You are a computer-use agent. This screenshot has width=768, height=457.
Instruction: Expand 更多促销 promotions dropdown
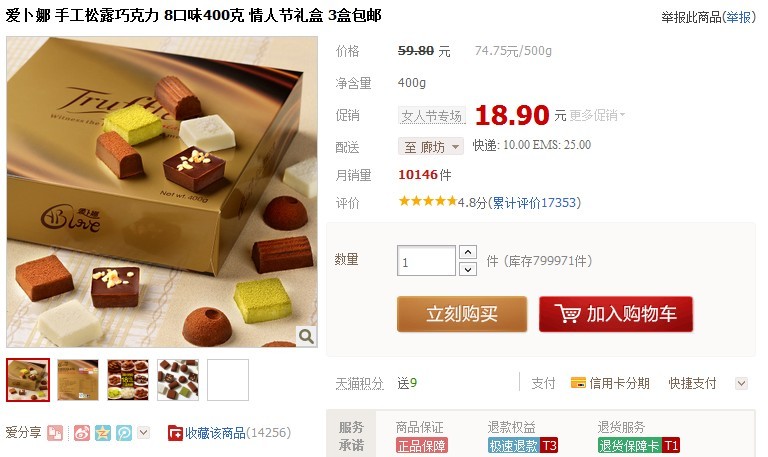click(x=598, y=116)
